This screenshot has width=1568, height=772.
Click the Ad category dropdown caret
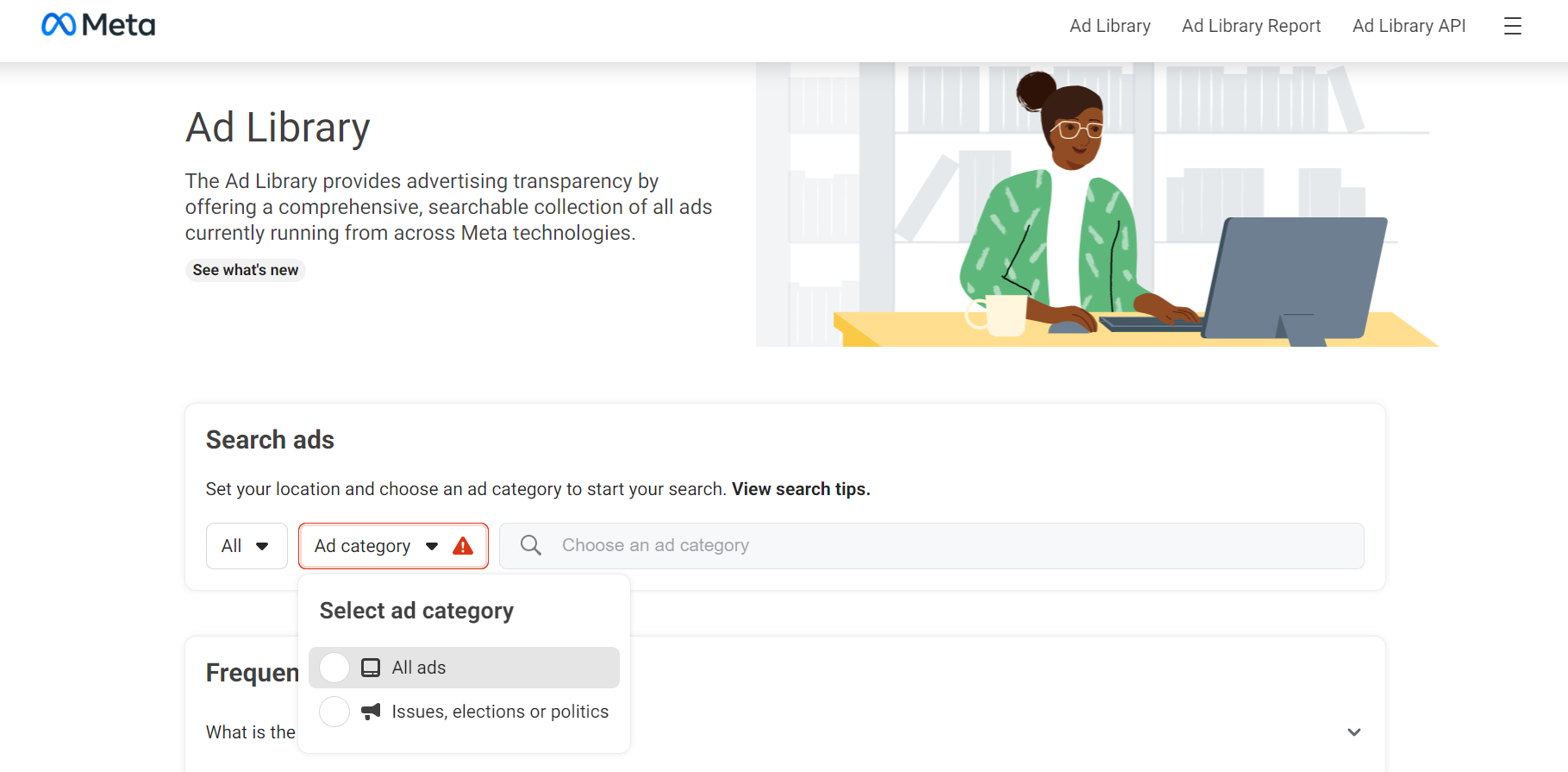[432, 546]
